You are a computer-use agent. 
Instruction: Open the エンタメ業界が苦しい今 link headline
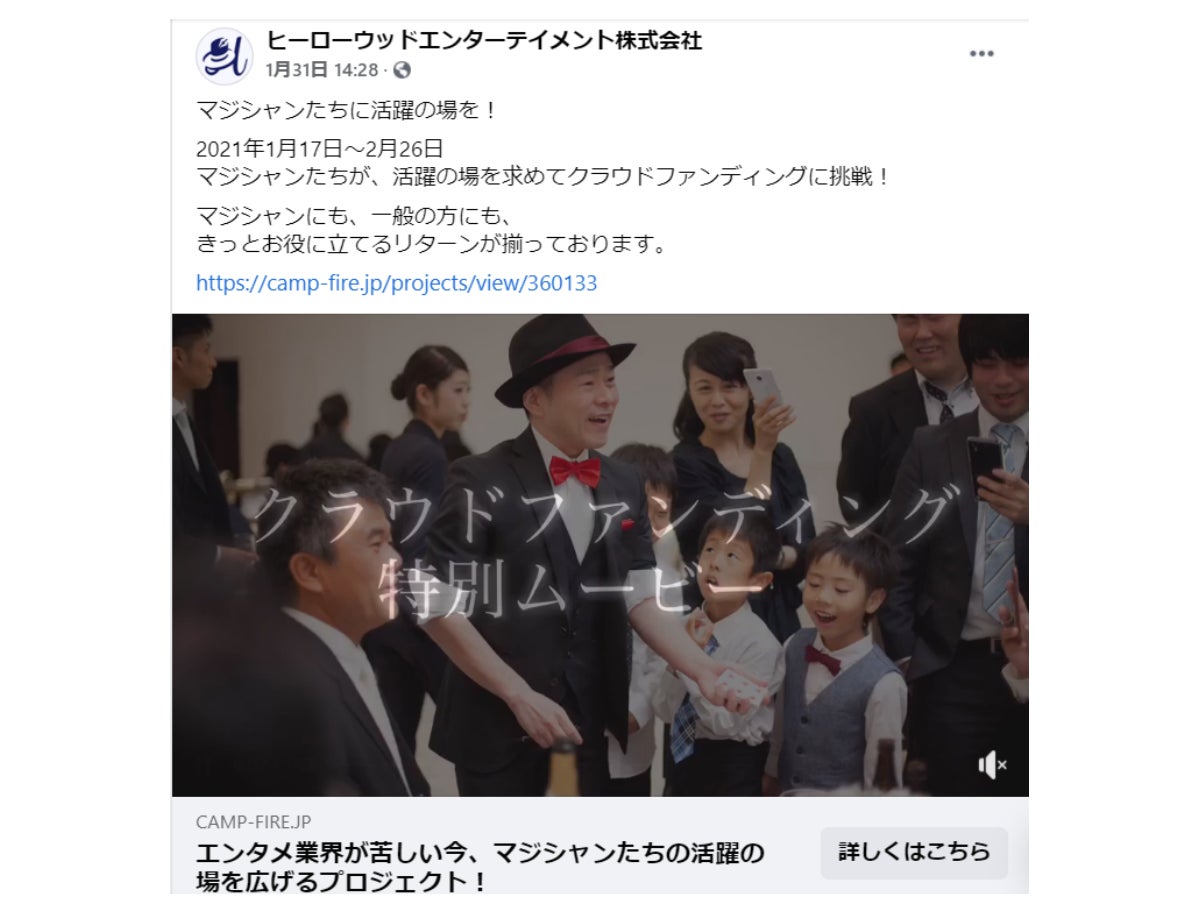(480, 867)
